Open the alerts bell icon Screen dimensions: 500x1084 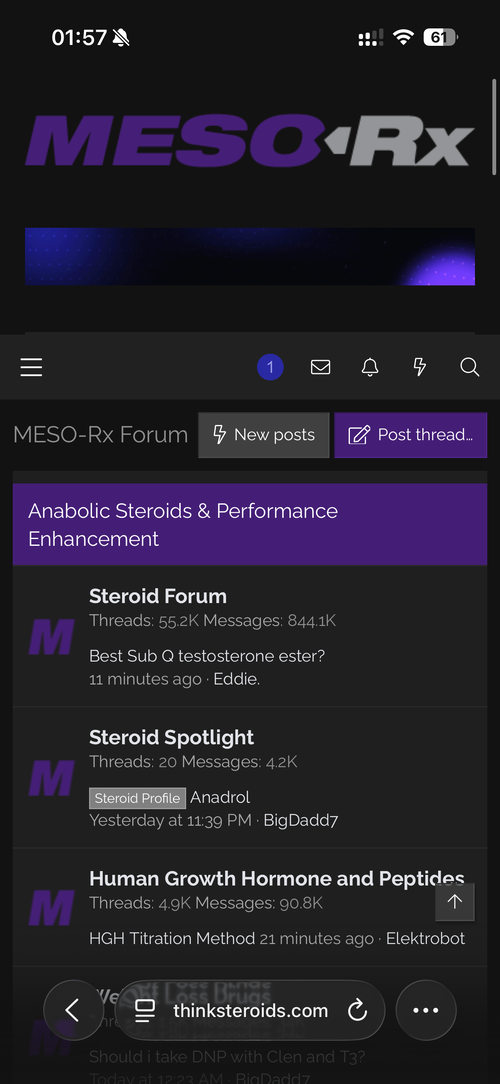coord(370,367)
